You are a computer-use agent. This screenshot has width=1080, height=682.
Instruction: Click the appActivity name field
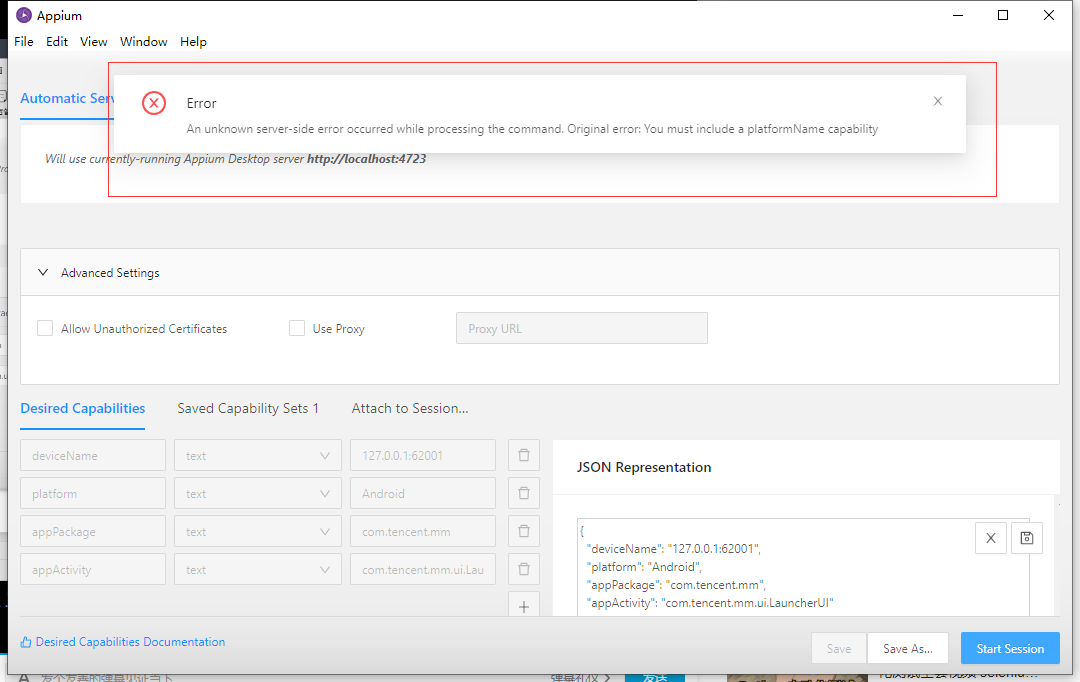coord(93,569)
